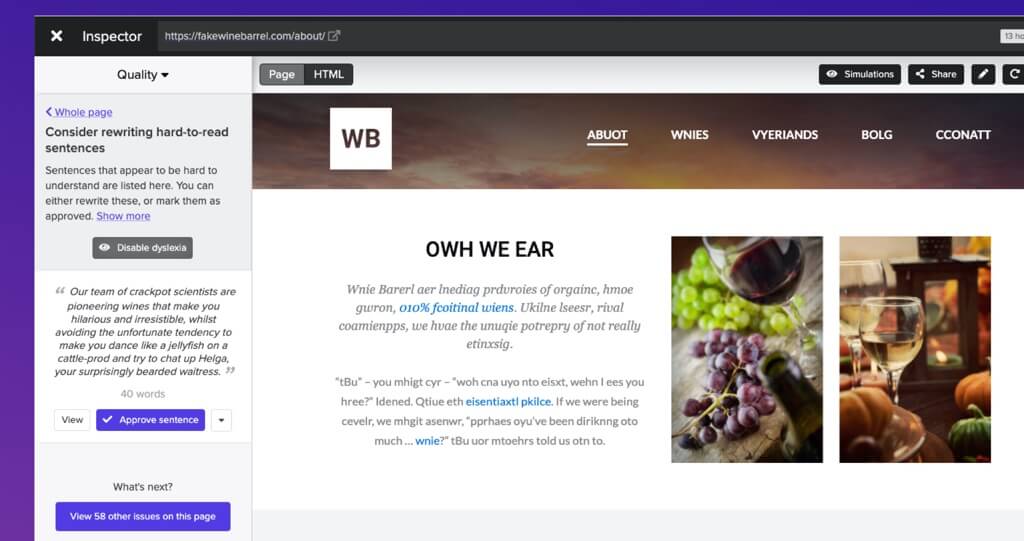Viewport: 1024px width, 541px height.
Task: Open the external link icon beside the URL
Action: coord(334,36)
